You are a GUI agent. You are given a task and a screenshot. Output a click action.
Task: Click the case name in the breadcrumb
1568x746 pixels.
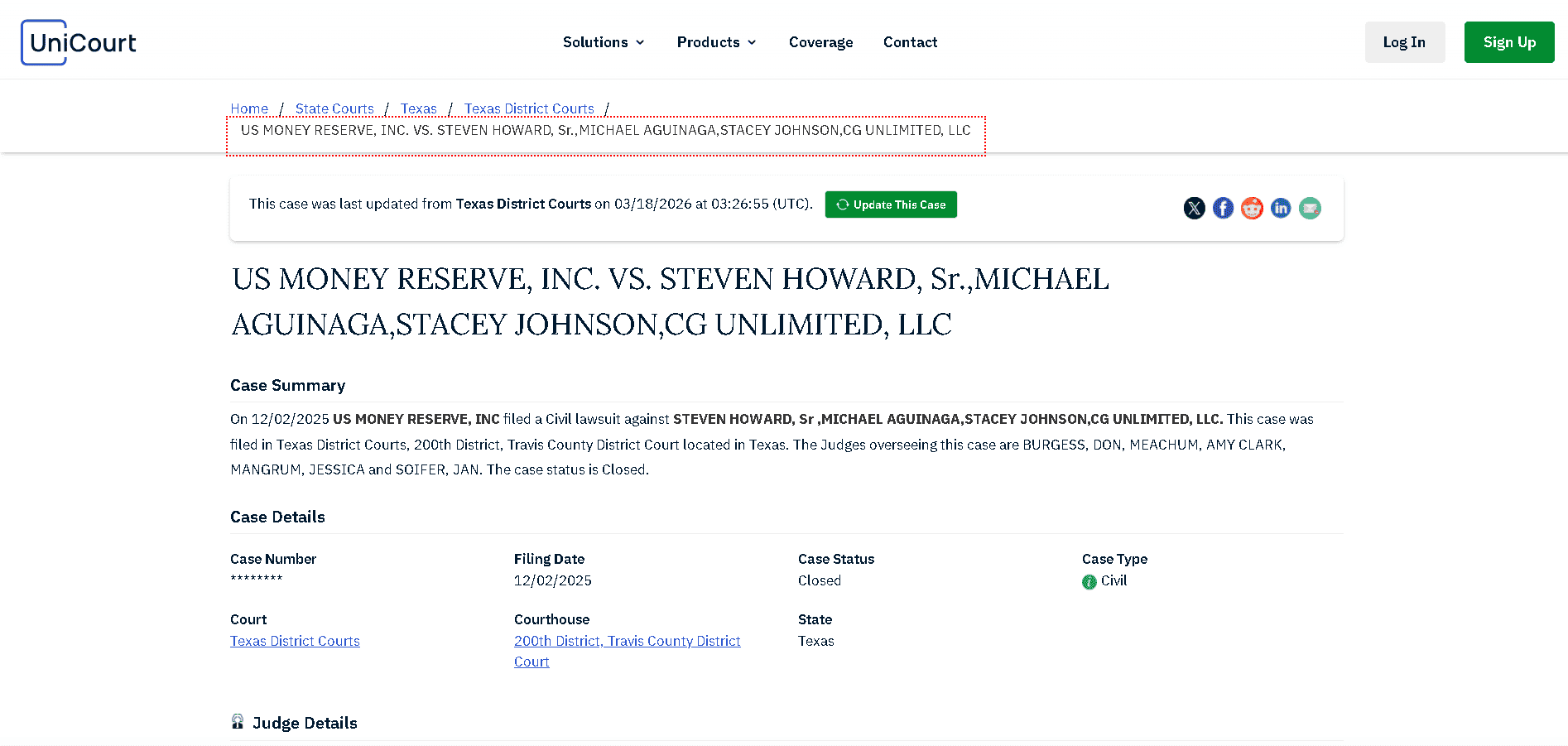click(605, 130)
